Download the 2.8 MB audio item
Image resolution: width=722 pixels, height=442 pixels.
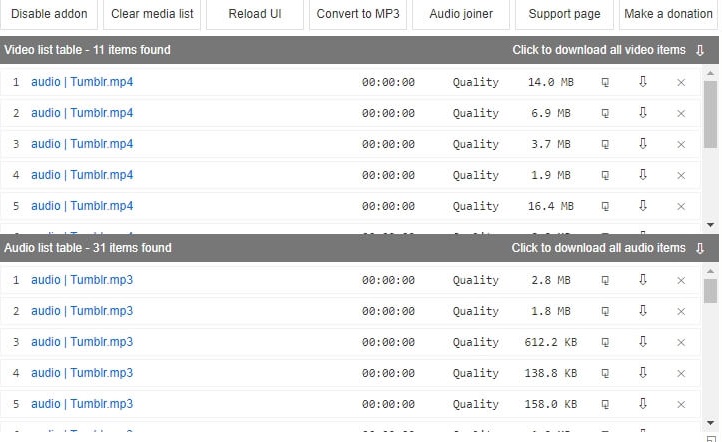[642, 280]
